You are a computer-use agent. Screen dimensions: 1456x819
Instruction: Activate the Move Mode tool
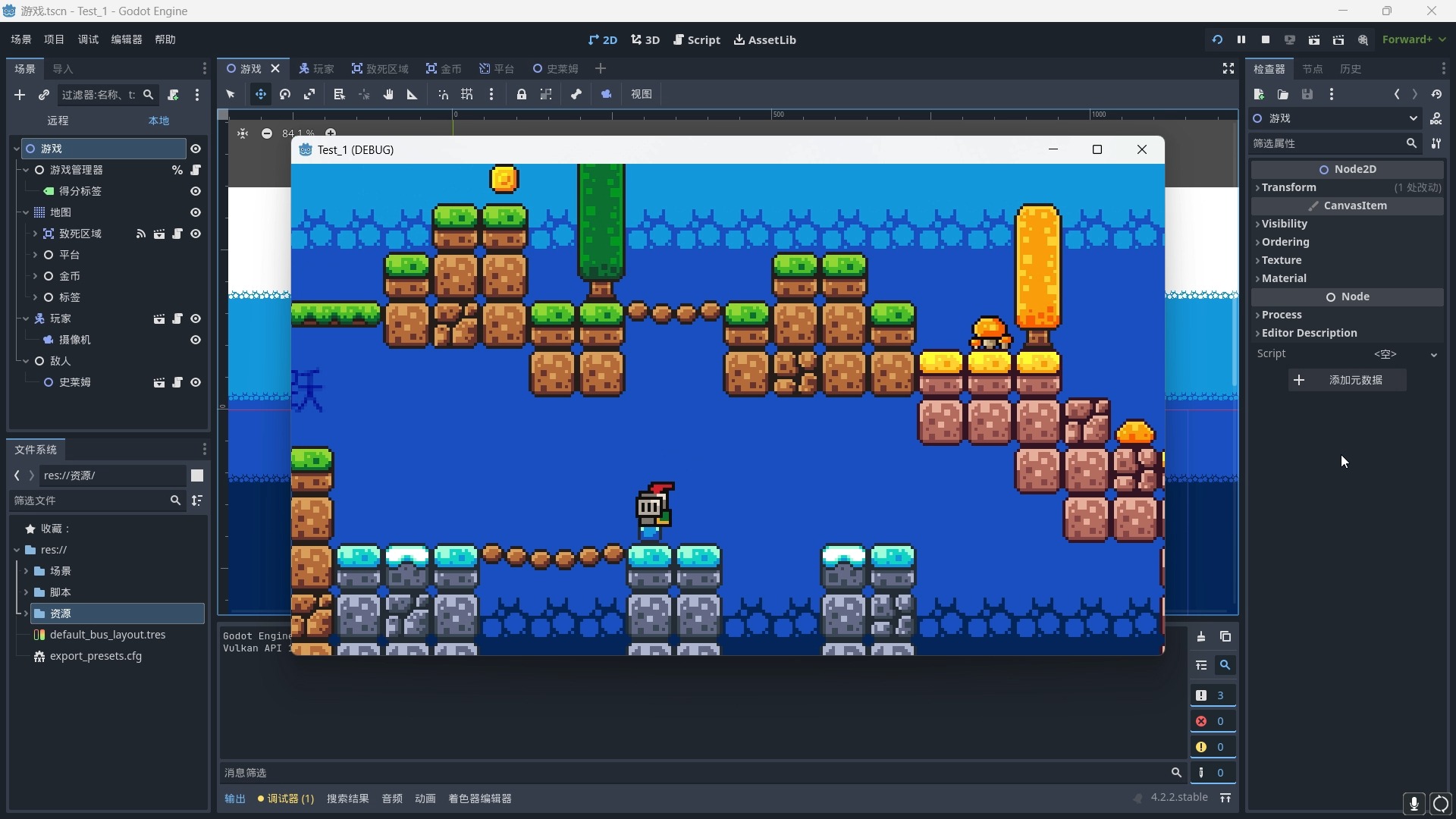coord(260,94)
